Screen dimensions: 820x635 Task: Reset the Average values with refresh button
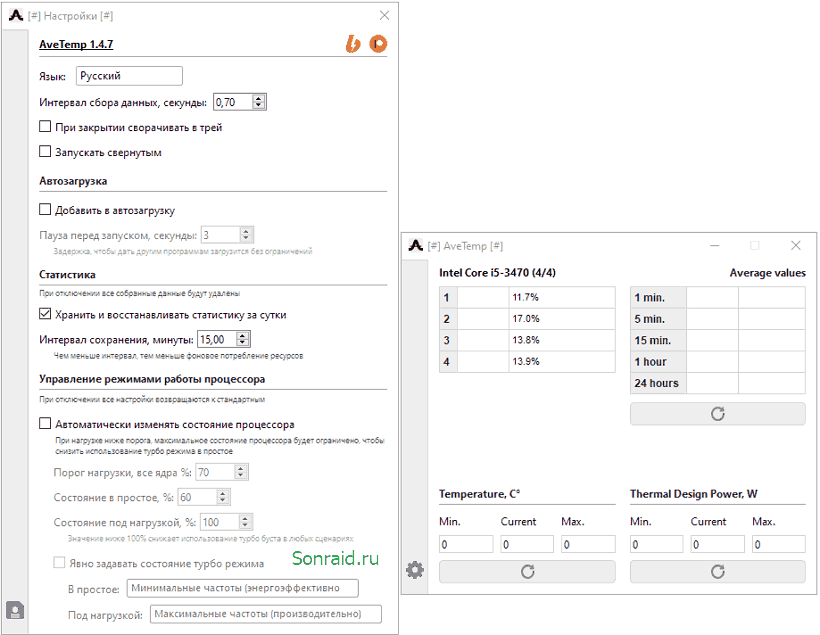718,414
